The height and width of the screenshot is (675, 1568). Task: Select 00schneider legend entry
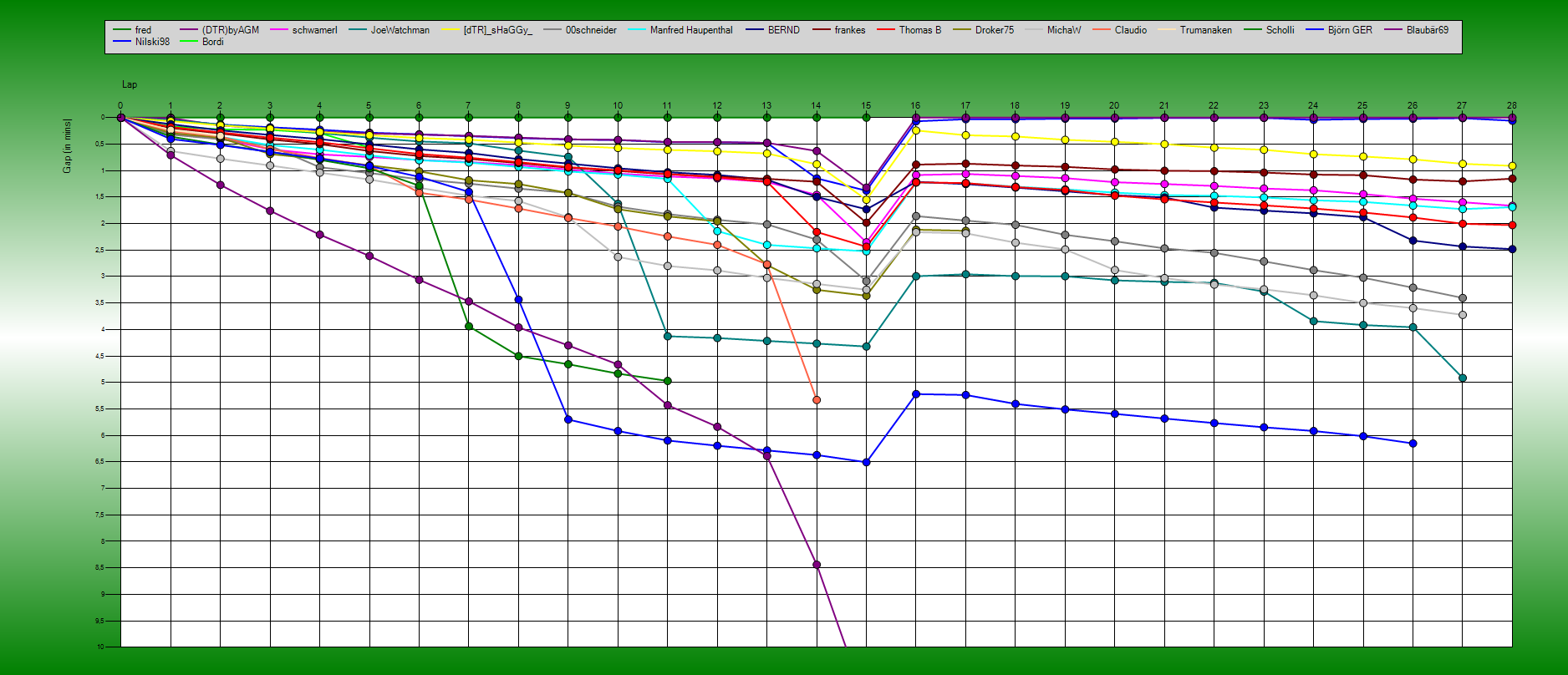580,30
